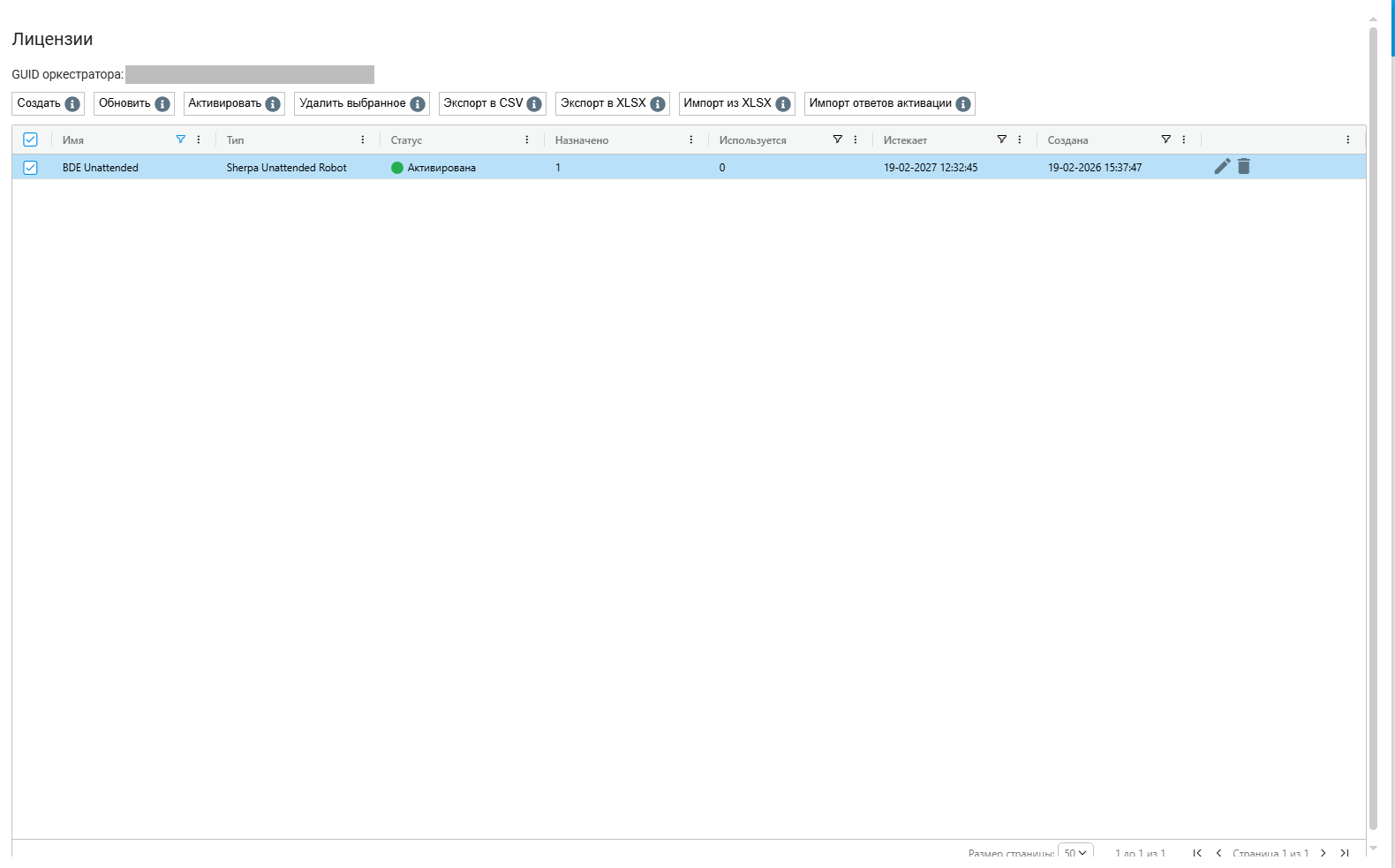Click the expiry date 19-02-2027 12:32:45
This screenshot has height=868, width=1395.
pos(931,168)
